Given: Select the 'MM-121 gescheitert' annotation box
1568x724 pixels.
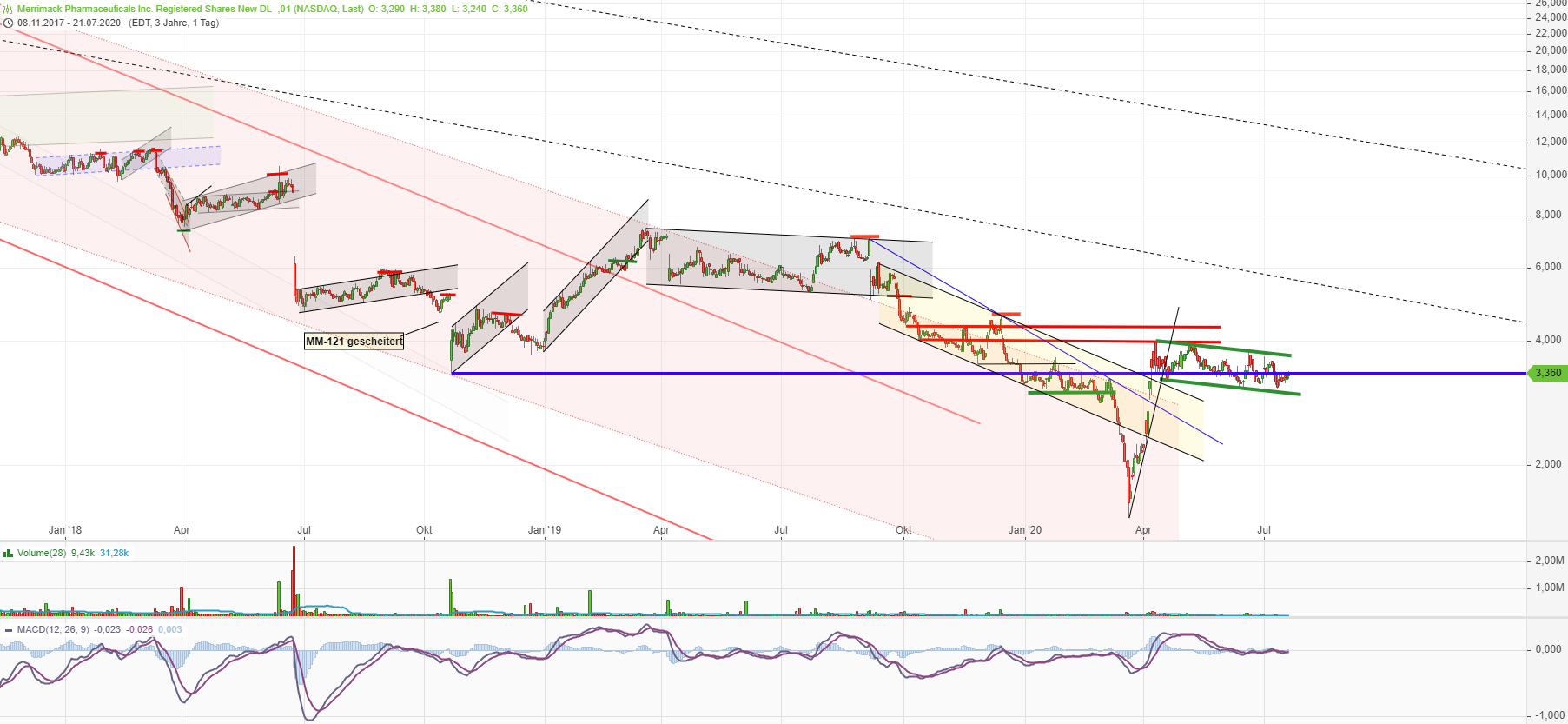Looking at the screenshot, I should click(354, 342).
